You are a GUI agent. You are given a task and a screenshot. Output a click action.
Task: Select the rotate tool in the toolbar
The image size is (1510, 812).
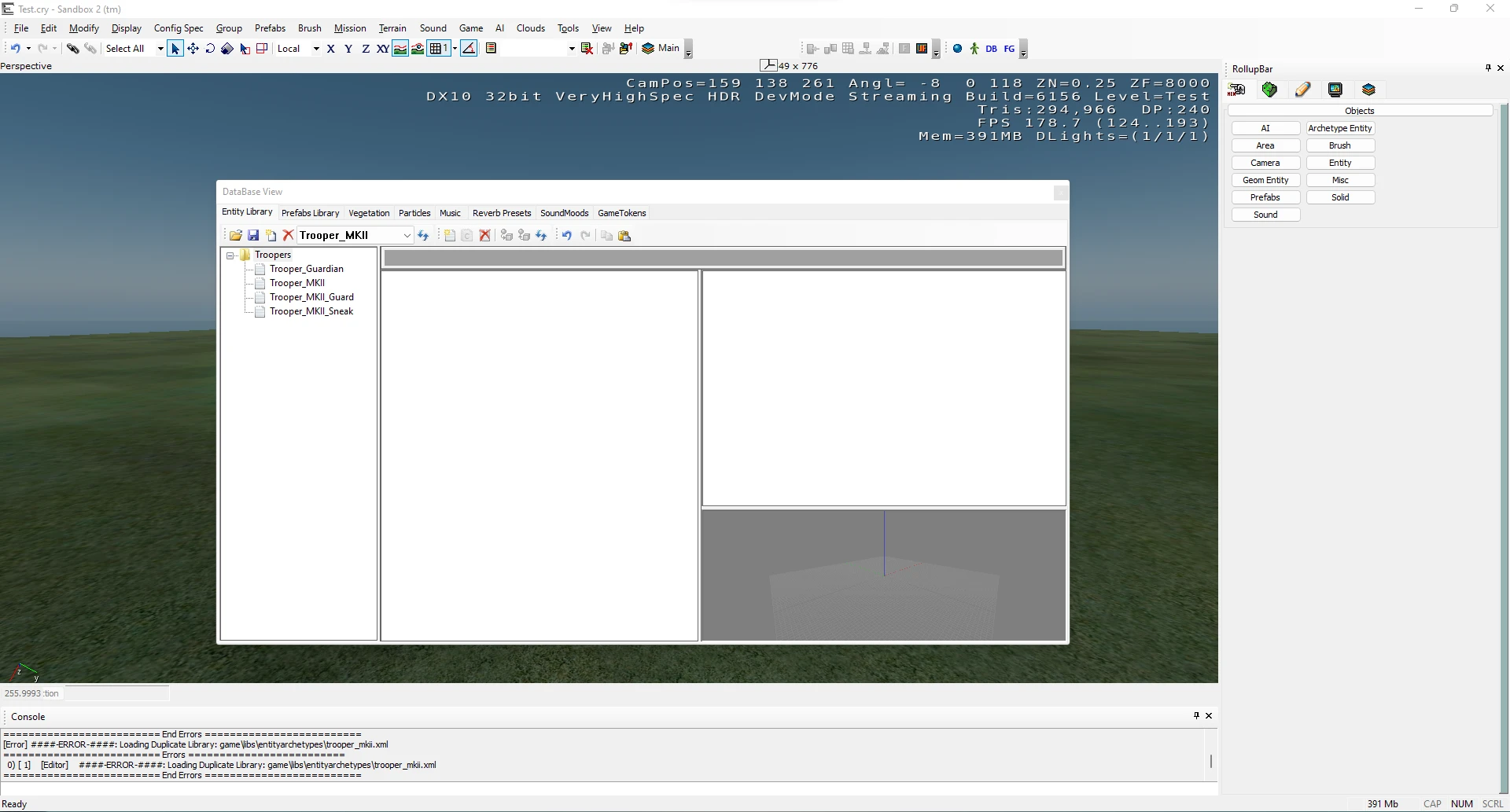click(210, 49)
